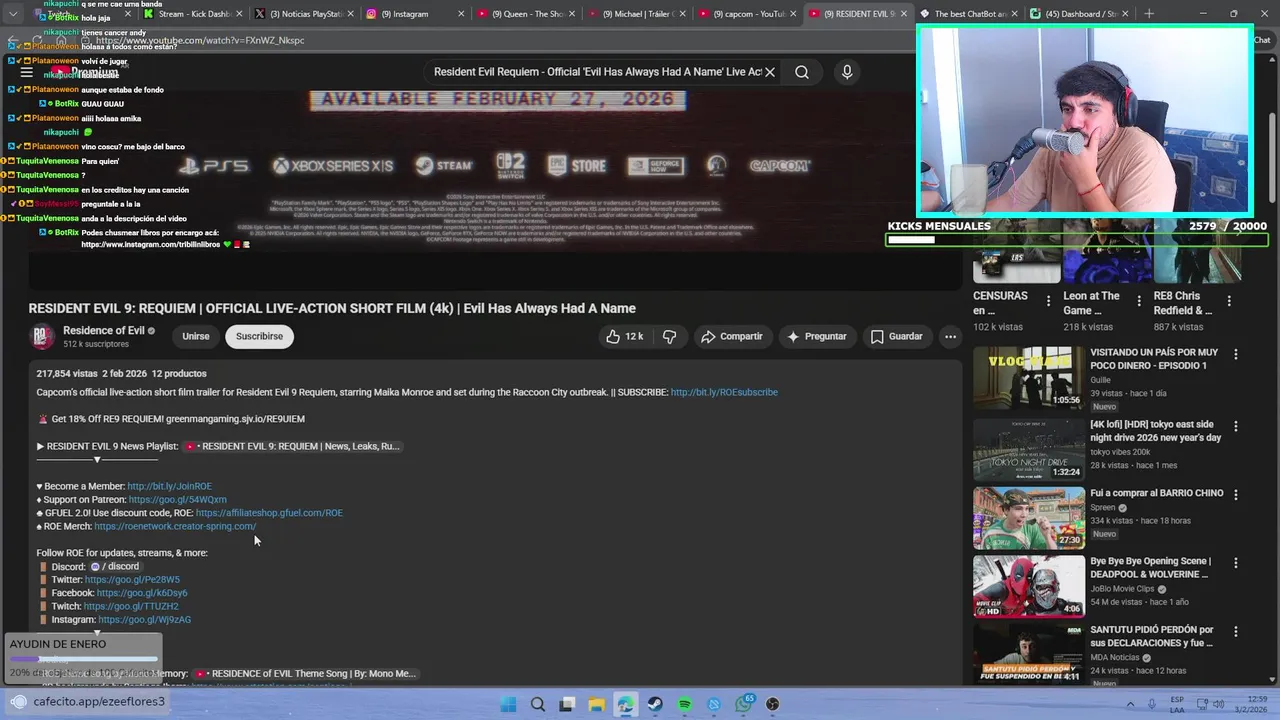Image resolution: width=1280 pixels, height=720 pixels.
Task: Open File Explorer from the taskbar
Action: [597, 704]
